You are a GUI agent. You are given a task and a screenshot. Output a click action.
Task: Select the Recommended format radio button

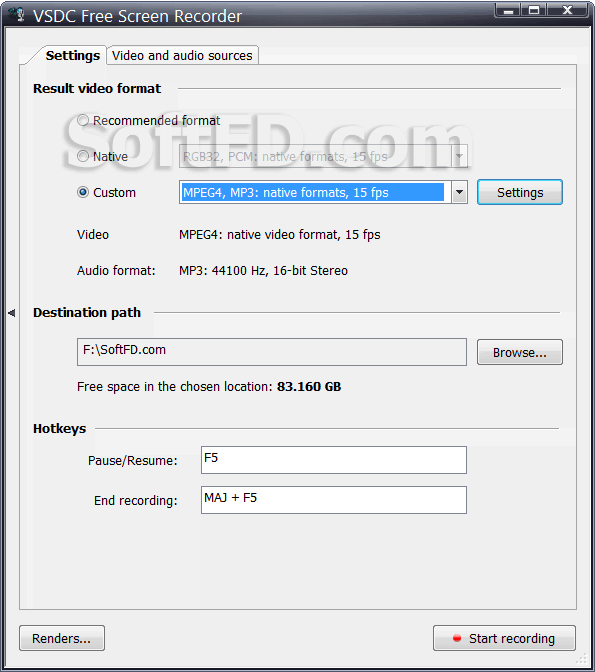(x=83, y=120)
